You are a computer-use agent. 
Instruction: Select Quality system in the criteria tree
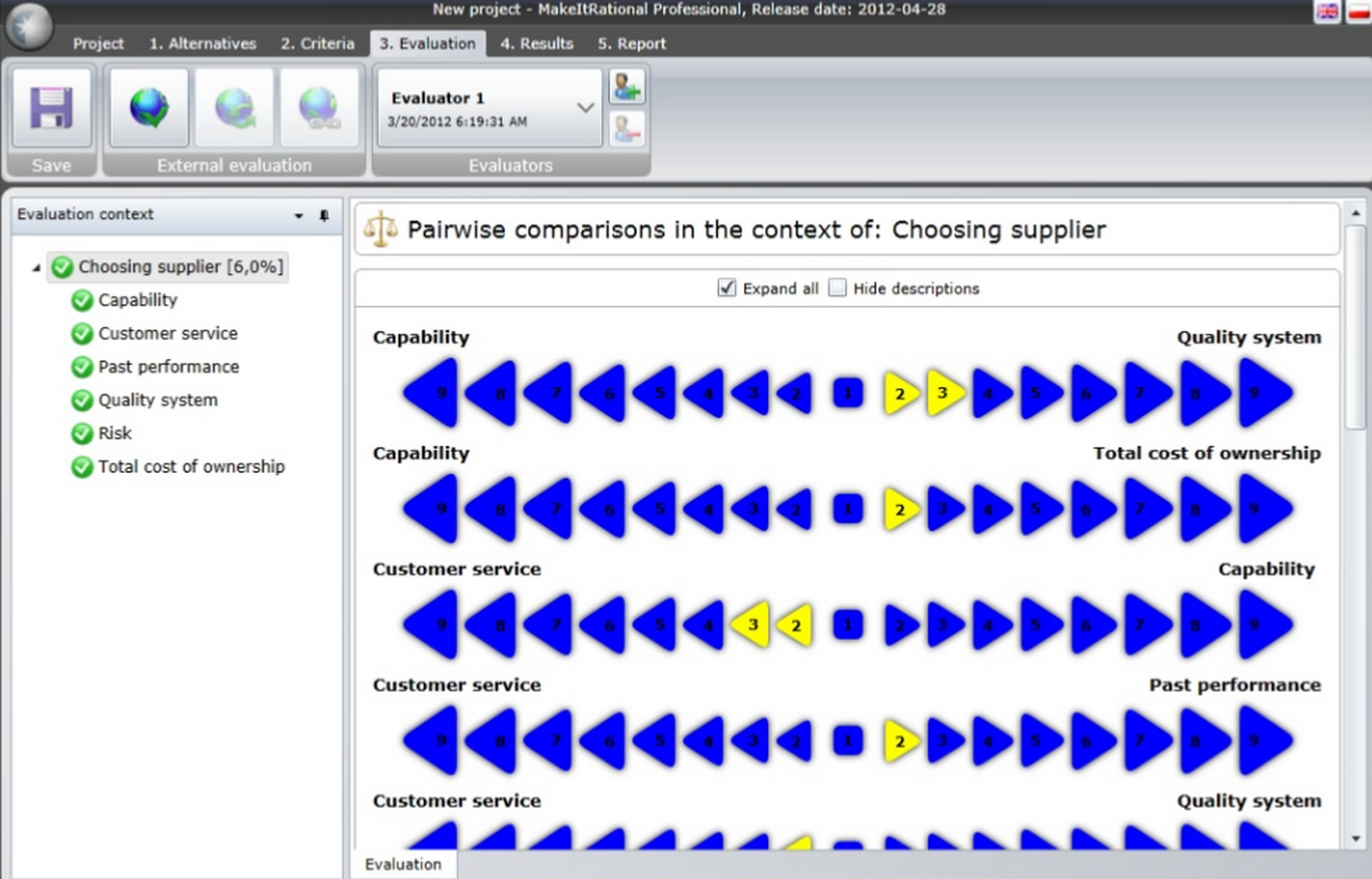pos(158,400)
